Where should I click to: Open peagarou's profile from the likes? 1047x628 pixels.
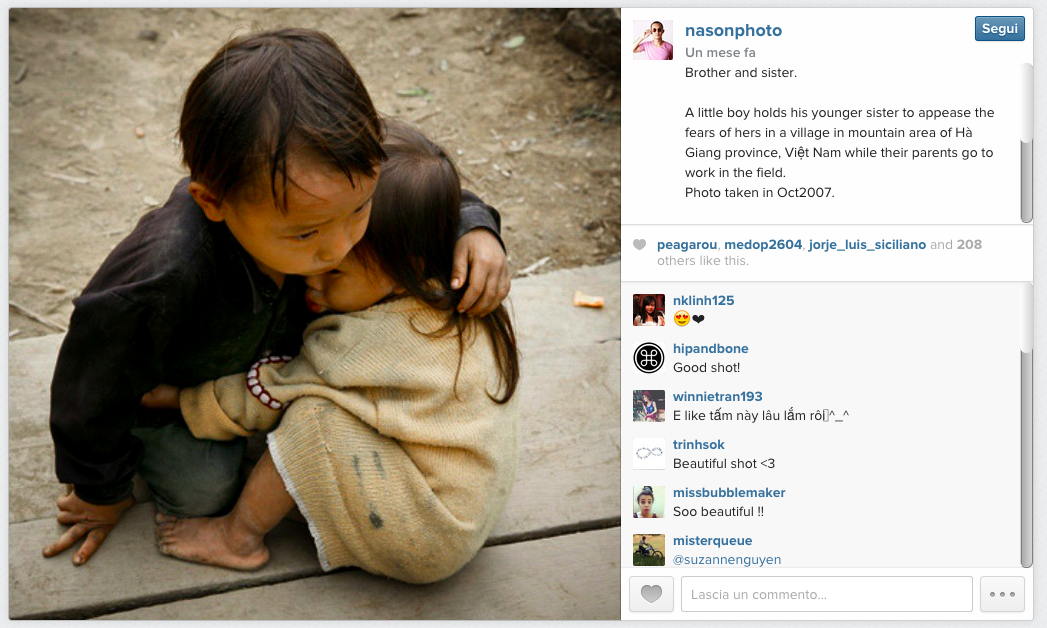tap(686, 245)
